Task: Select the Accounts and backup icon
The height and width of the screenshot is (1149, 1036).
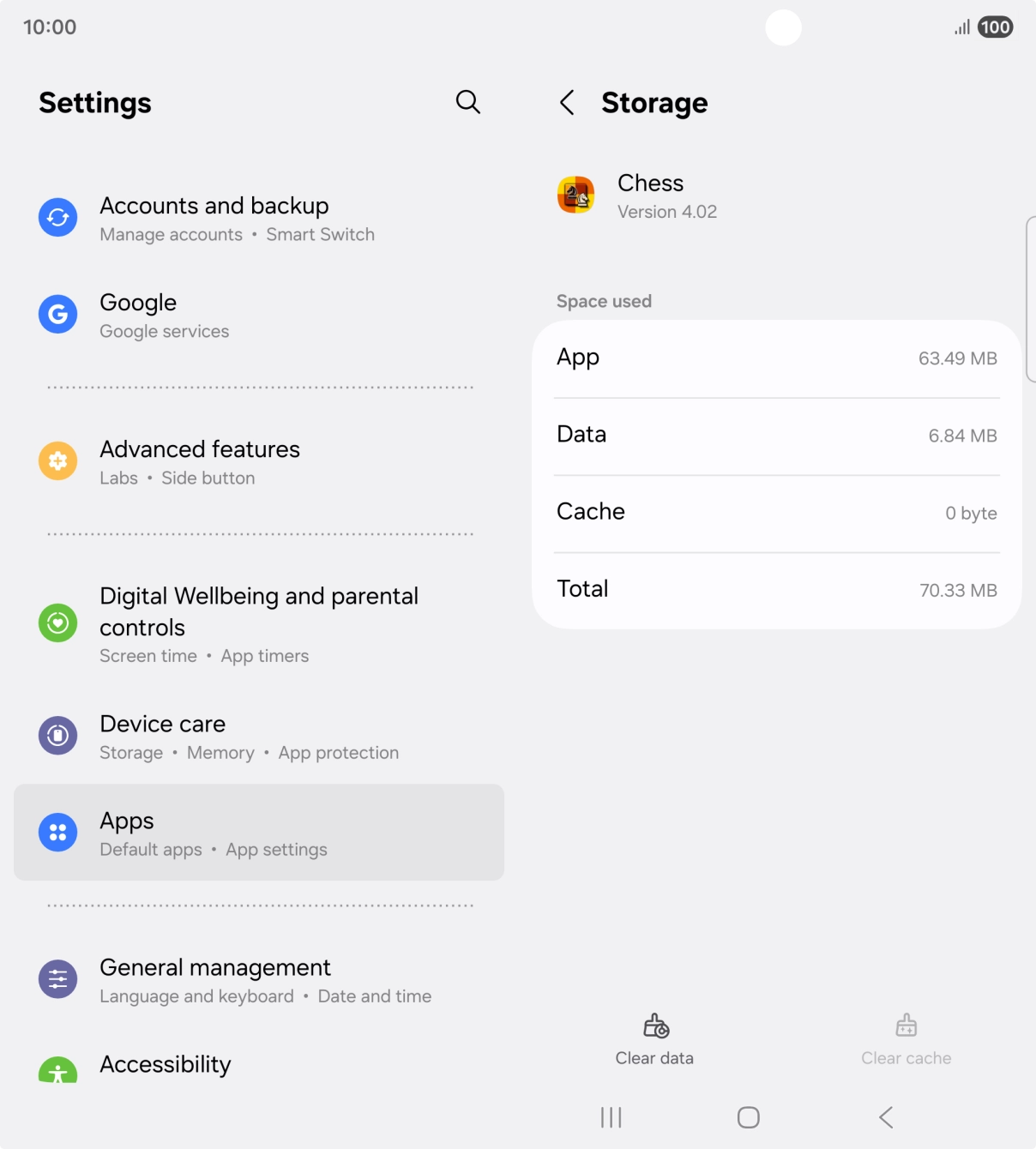Action: 57,217
